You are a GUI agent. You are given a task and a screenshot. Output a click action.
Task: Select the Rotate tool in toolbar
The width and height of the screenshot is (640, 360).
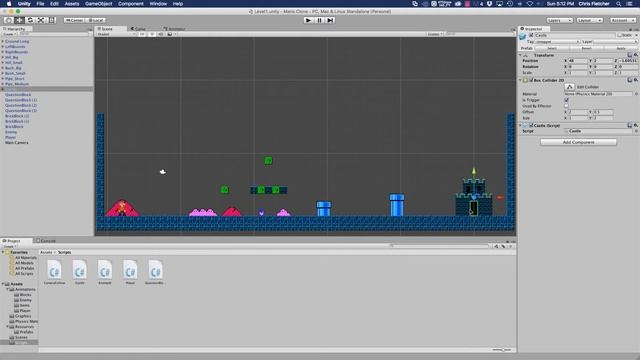[x=30, y=20]
